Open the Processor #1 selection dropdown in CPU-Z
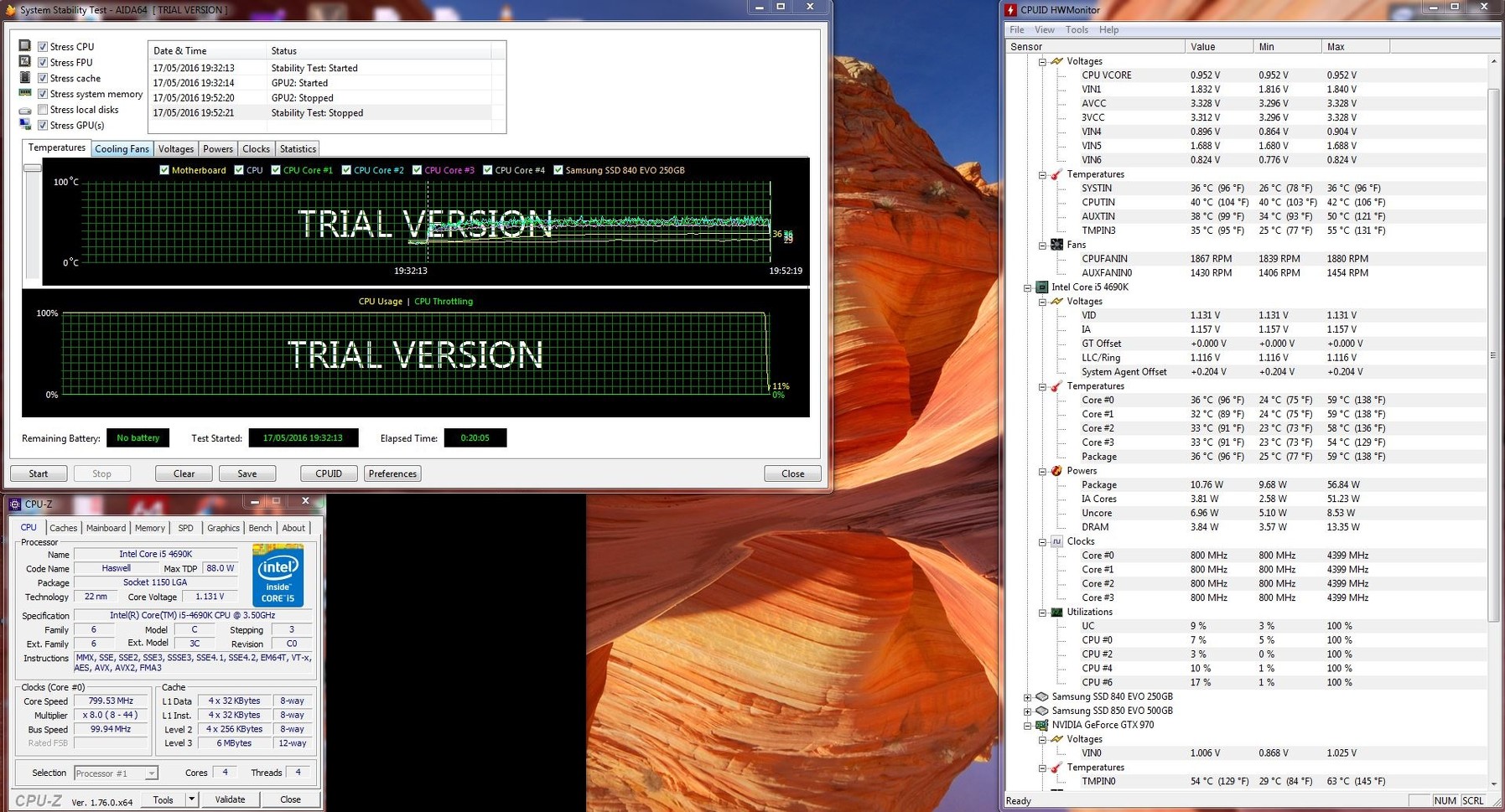The image size is (1505, 812). pos(116,773)
